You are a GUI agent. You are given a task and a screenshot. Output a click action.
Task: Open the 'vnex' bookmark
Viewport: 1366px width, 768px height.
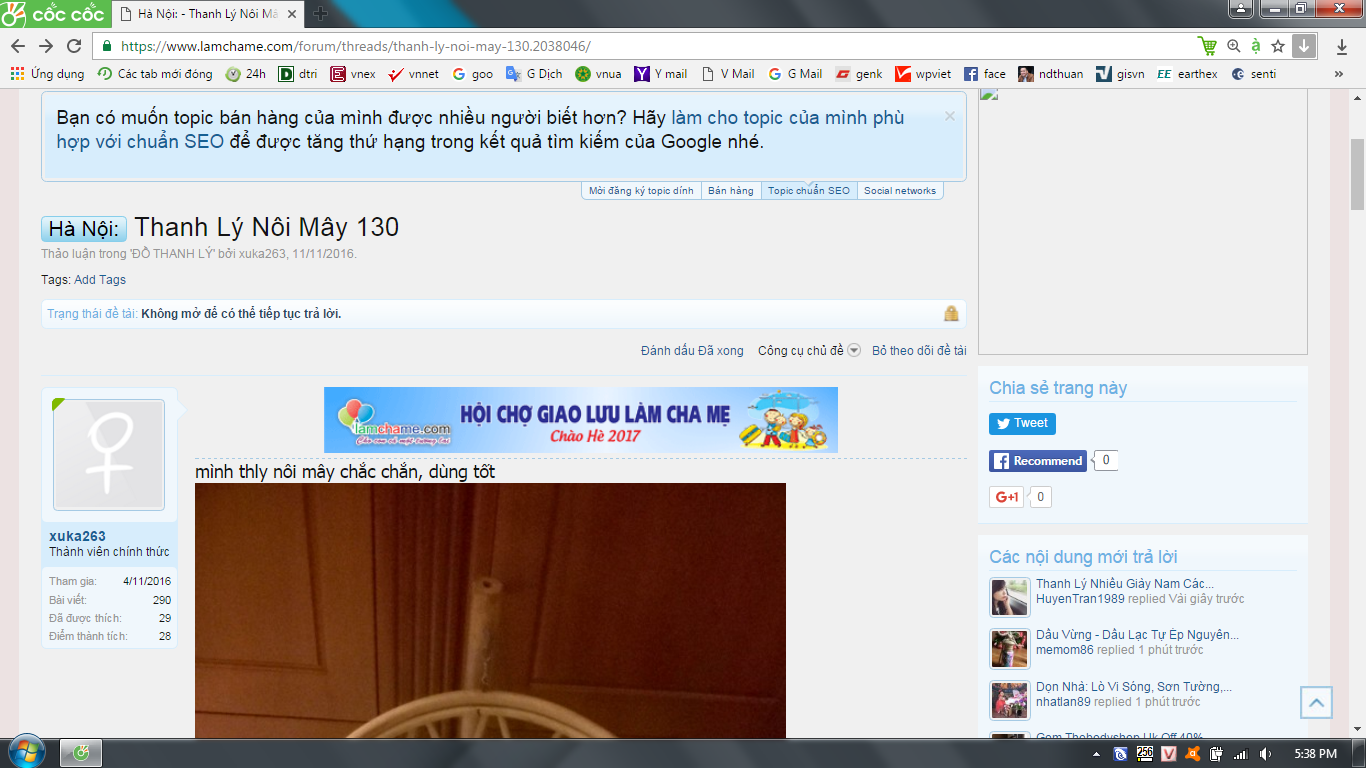(353, 74)
